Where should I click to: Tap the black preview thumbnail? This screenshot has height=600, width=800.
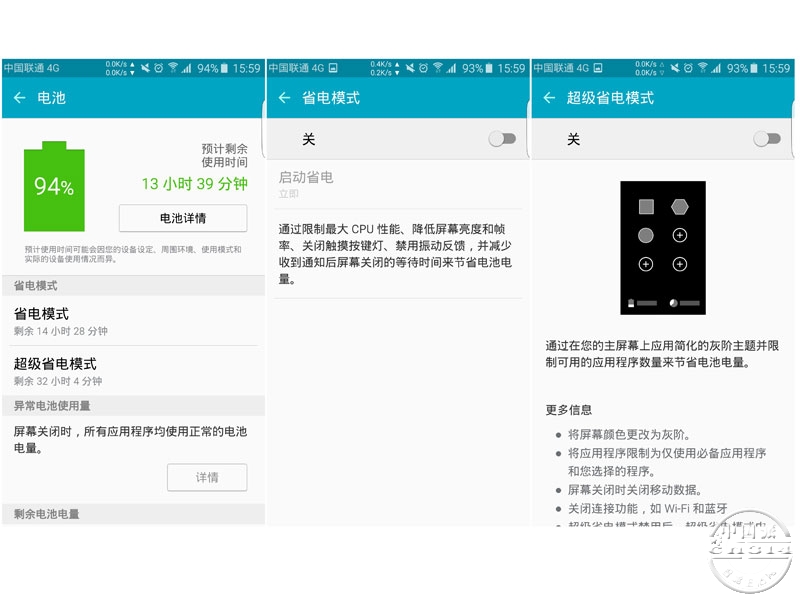click(x=663, y=247)
